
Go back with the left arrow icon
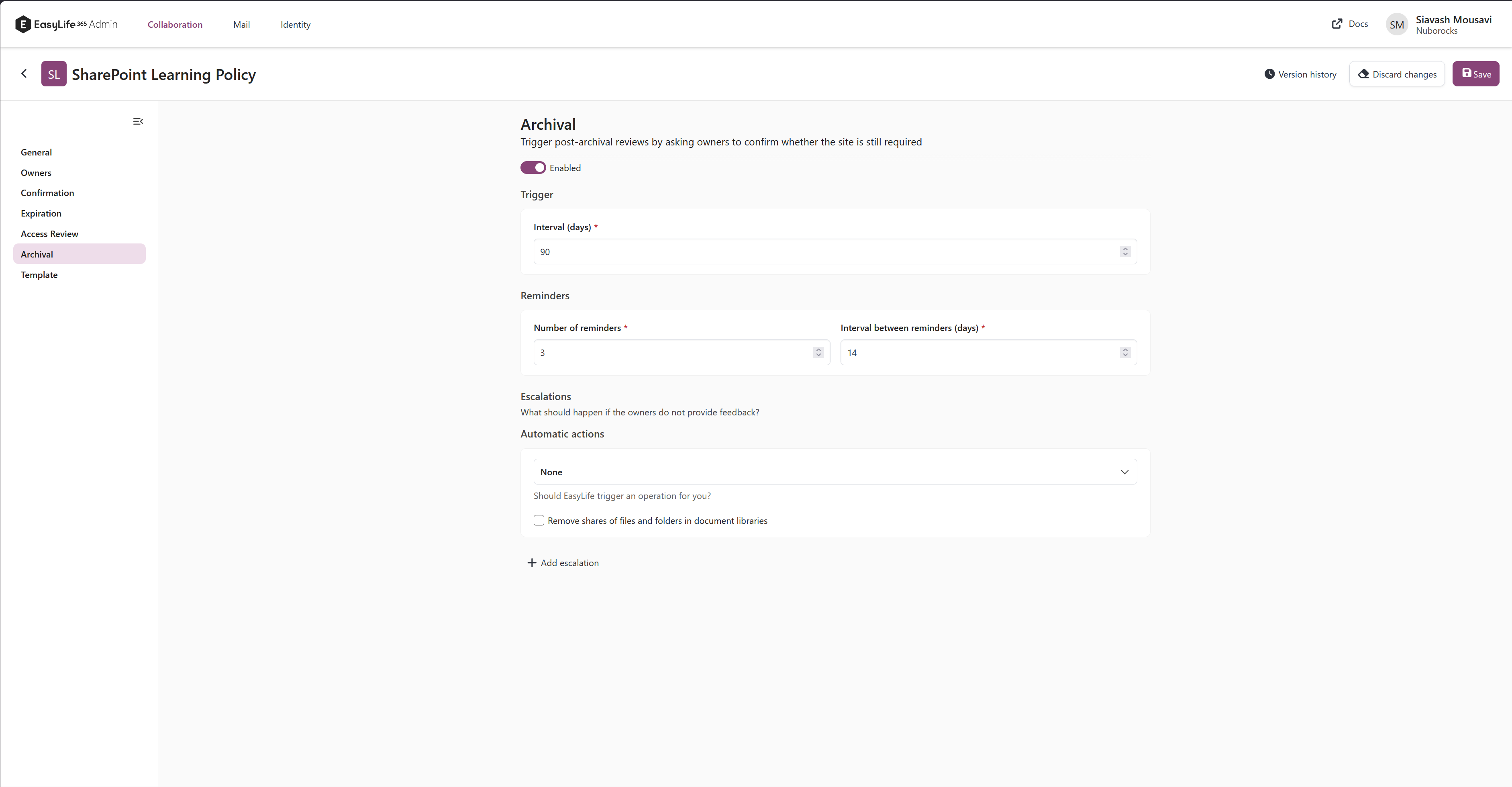pyautogui.click(x=24, y=74)
